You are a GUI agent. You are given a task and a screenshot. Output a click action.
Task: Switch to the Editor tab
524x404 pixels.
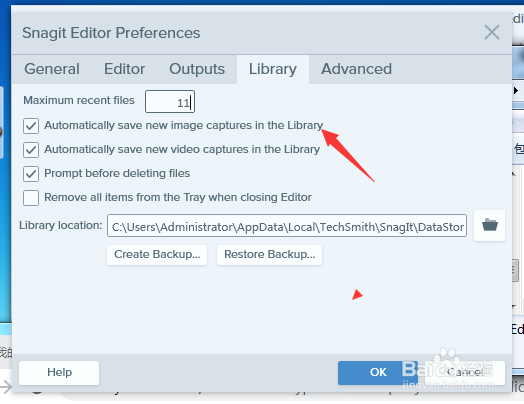[124, 69]
